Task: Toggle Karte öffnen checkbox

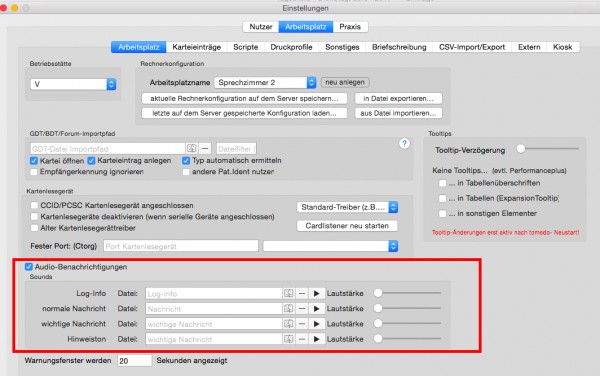Action: (x=34, y=161)
